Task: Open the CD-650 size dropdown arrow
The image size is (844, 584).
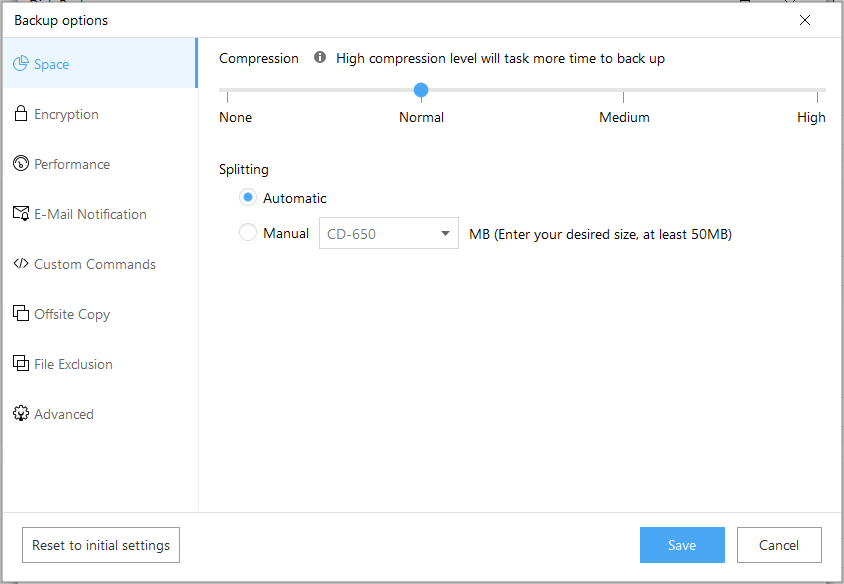Action: 445,233
